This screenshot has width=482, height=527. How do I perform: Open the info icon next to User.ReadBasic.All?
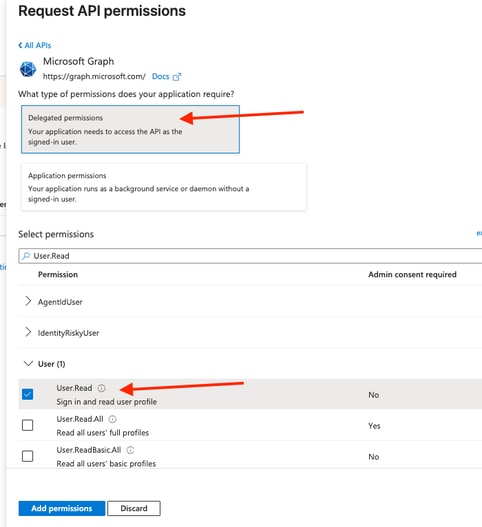[x=130, y=450]
